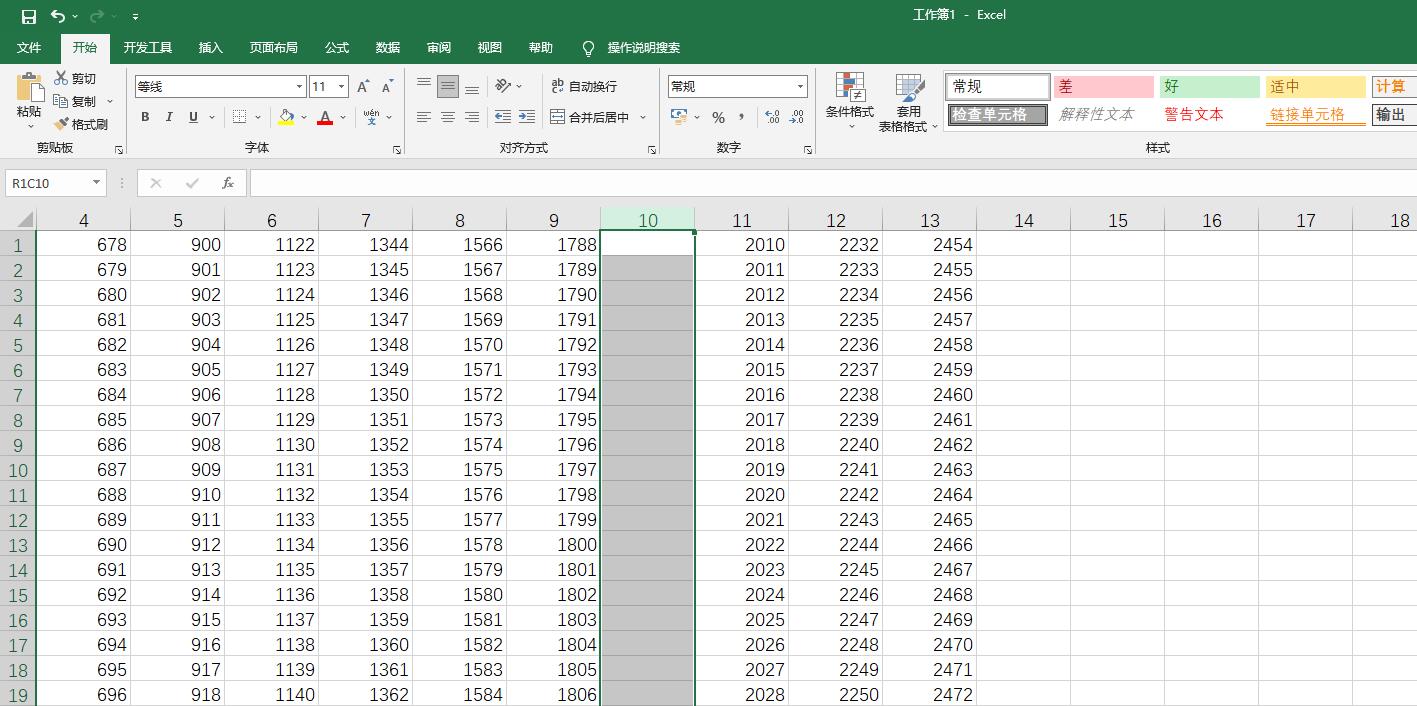Click the align left icon
The height and width of the screenshot is (706, 1417).
pyautogui.click(x=424, y=117)
